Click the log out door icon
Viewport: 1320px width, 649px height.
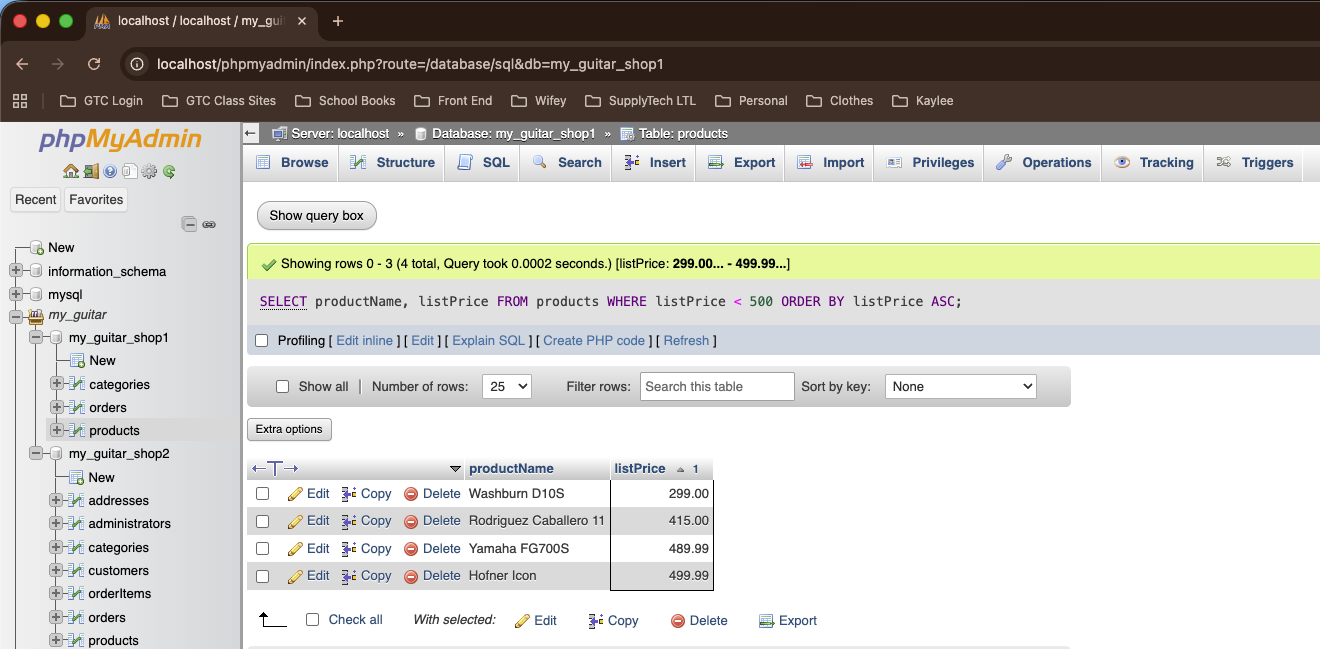pos(90,171)
